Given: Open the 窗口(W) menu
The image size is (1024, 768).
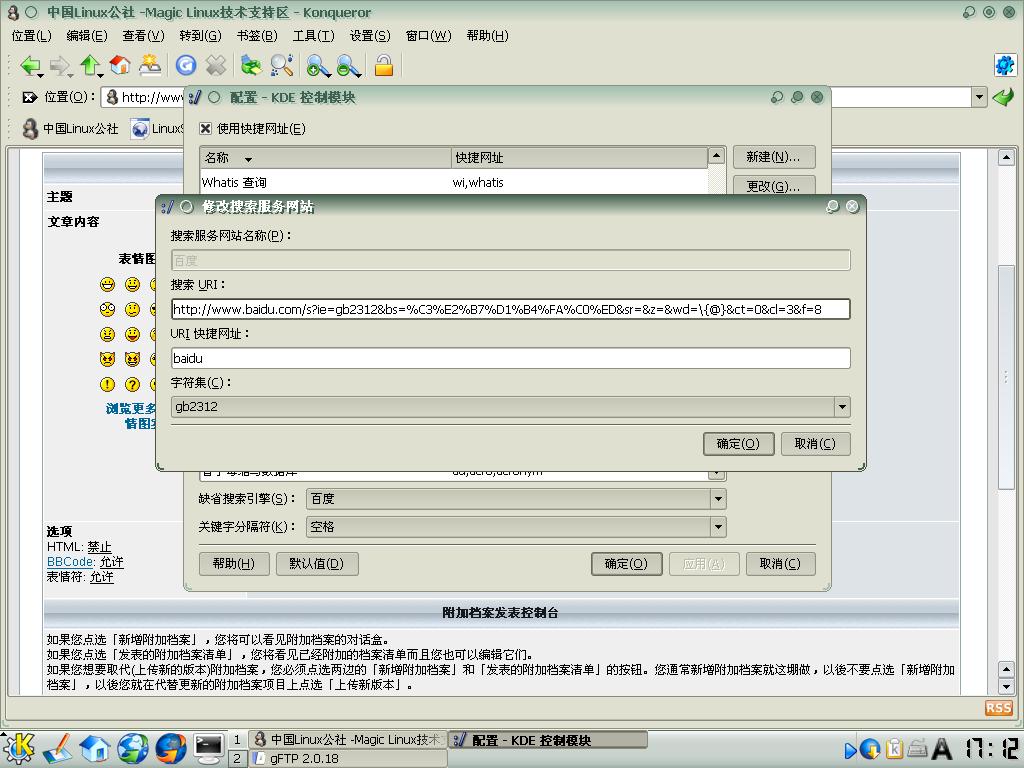Looking at the screenshot, I should coord(428,35).
